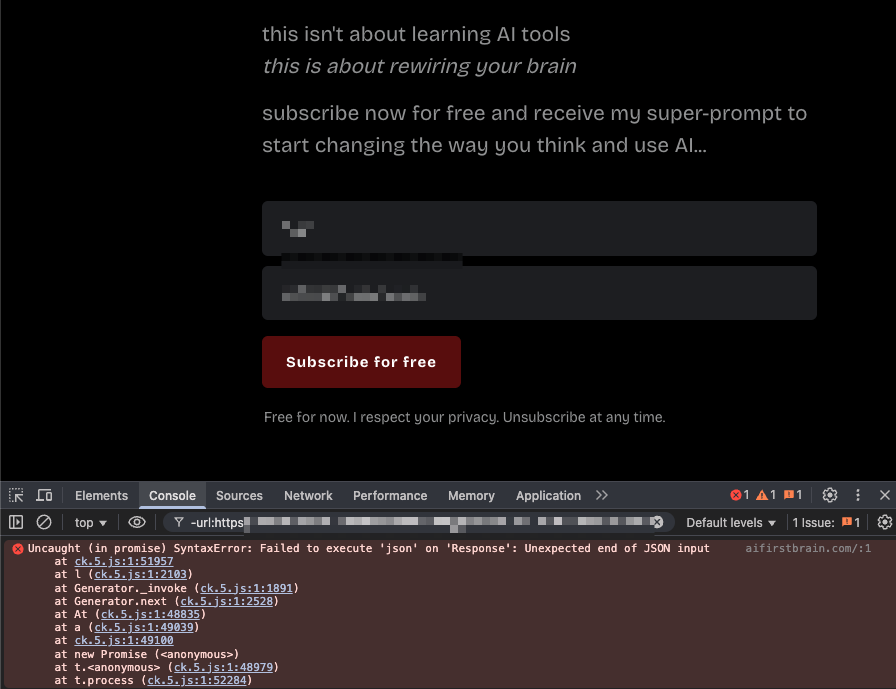Viewport: 896px width, 689px height.
Task: Click the orange issues count badge in the tab bar
Action: (793, 495)
